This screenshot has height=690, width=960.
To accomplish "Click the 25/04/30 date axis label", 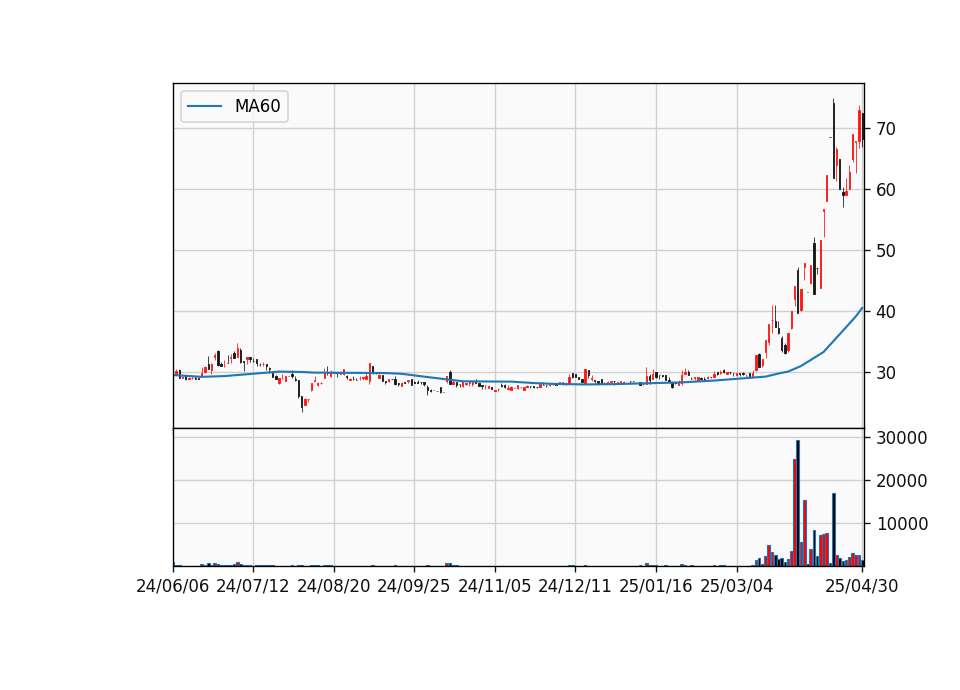I will pos(862,586).
